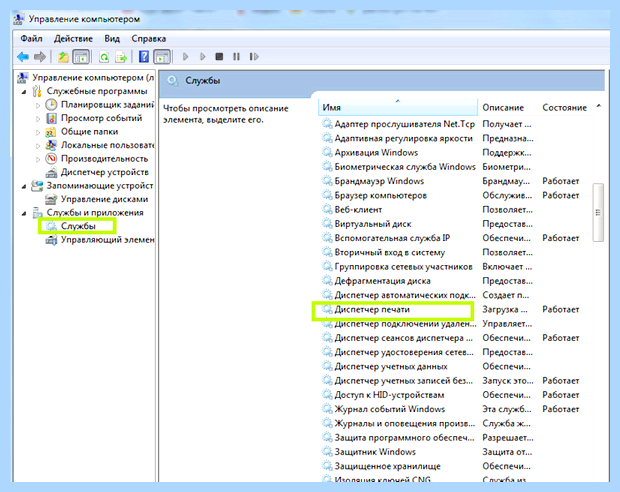620x492 pixels.
Task: Select the Защищенное хранилище service
Action: [388, 466]
